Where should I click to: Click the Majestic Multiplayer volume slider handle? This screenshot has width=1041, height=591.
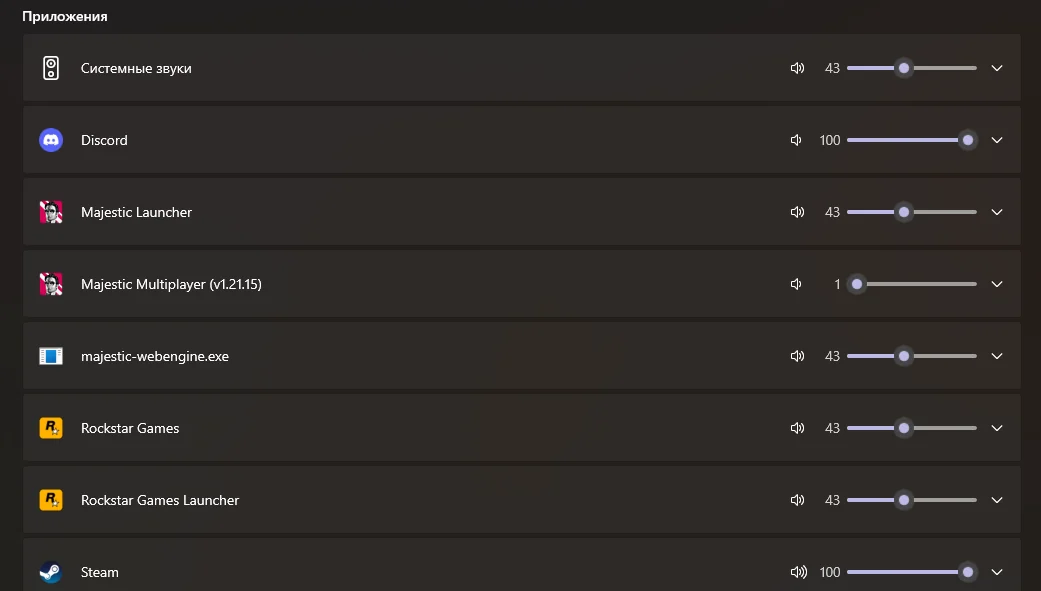857,284
